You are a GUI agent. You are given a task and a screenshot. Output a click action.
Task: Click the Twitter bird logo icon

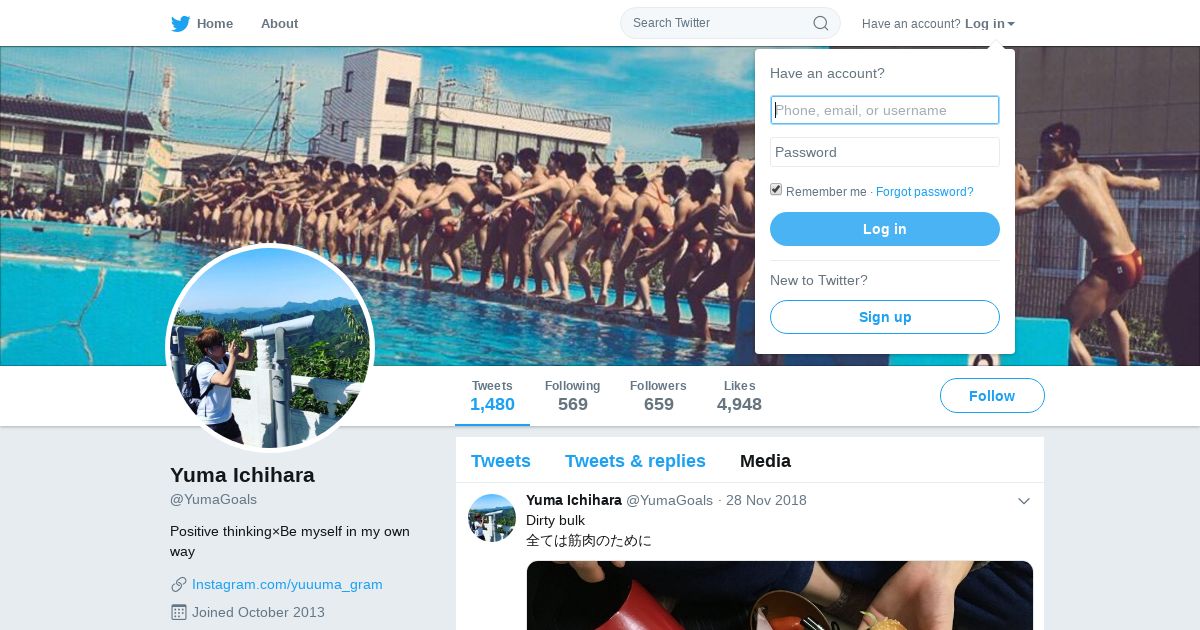pos(180,23)
